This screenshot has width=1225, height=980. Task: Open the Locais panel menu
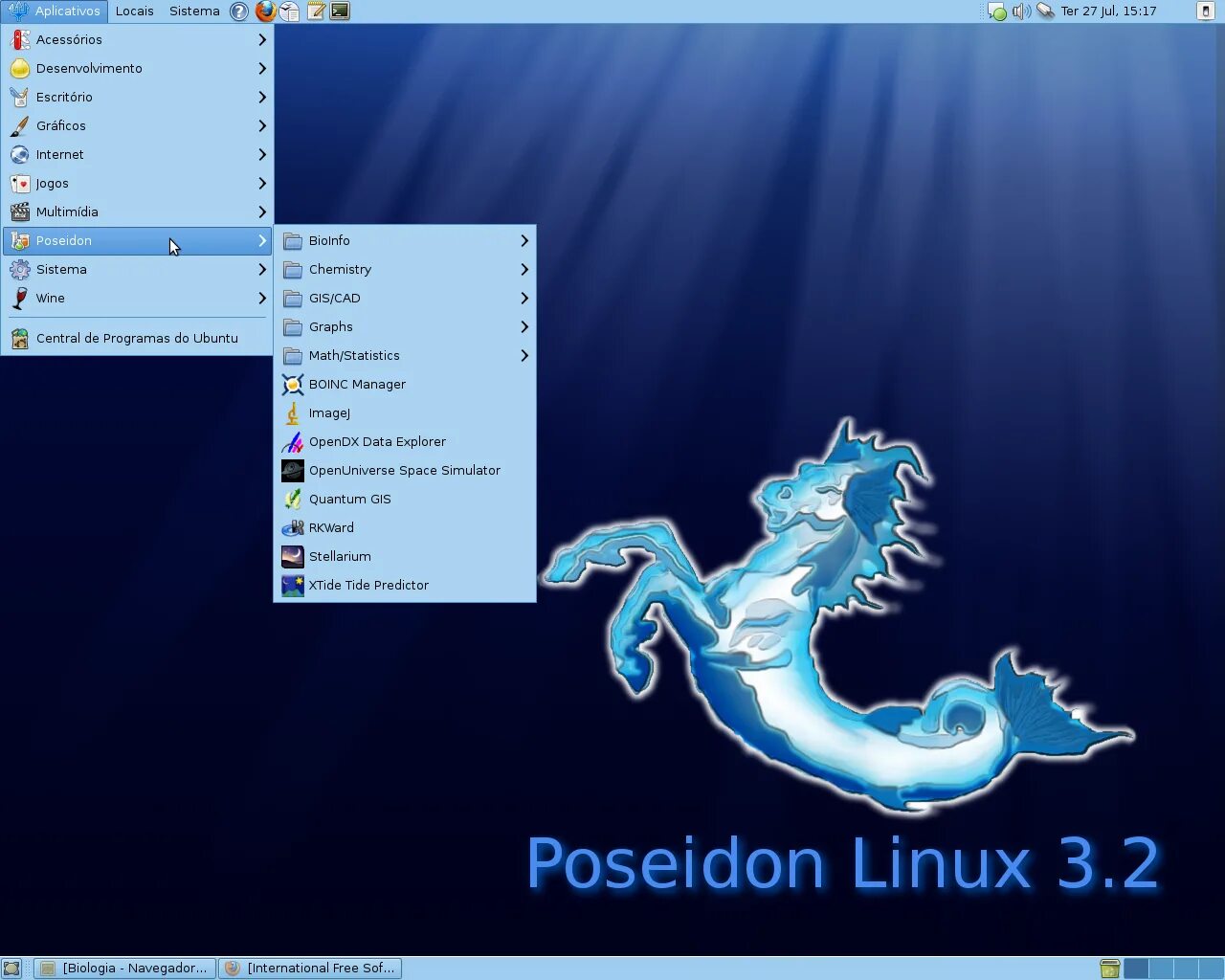[135, 11]
